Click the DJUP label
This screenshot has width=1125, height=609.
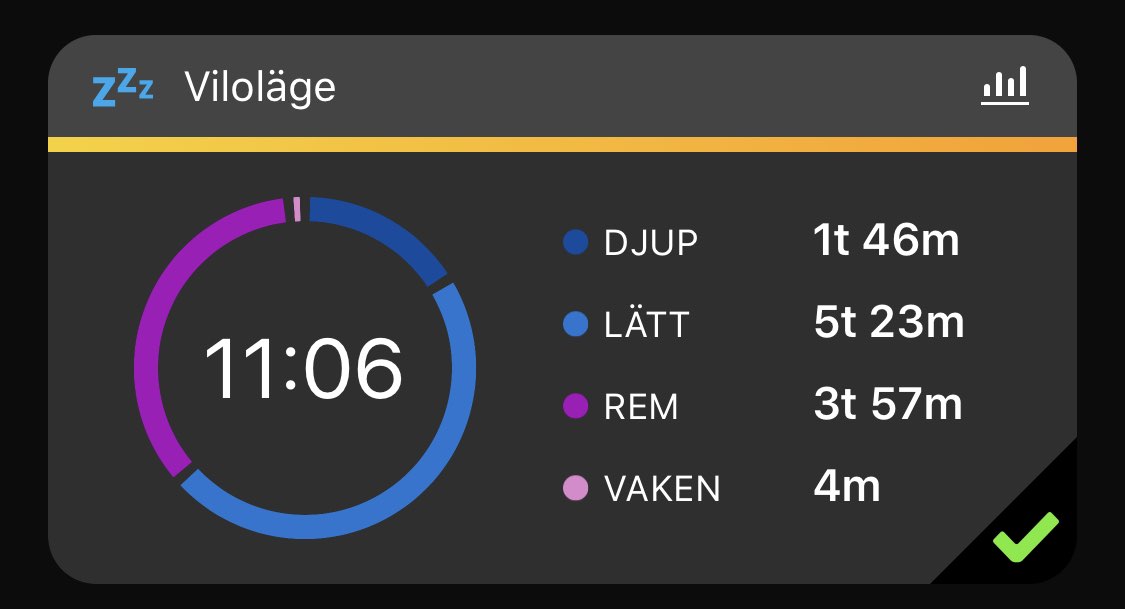point(651,243)
